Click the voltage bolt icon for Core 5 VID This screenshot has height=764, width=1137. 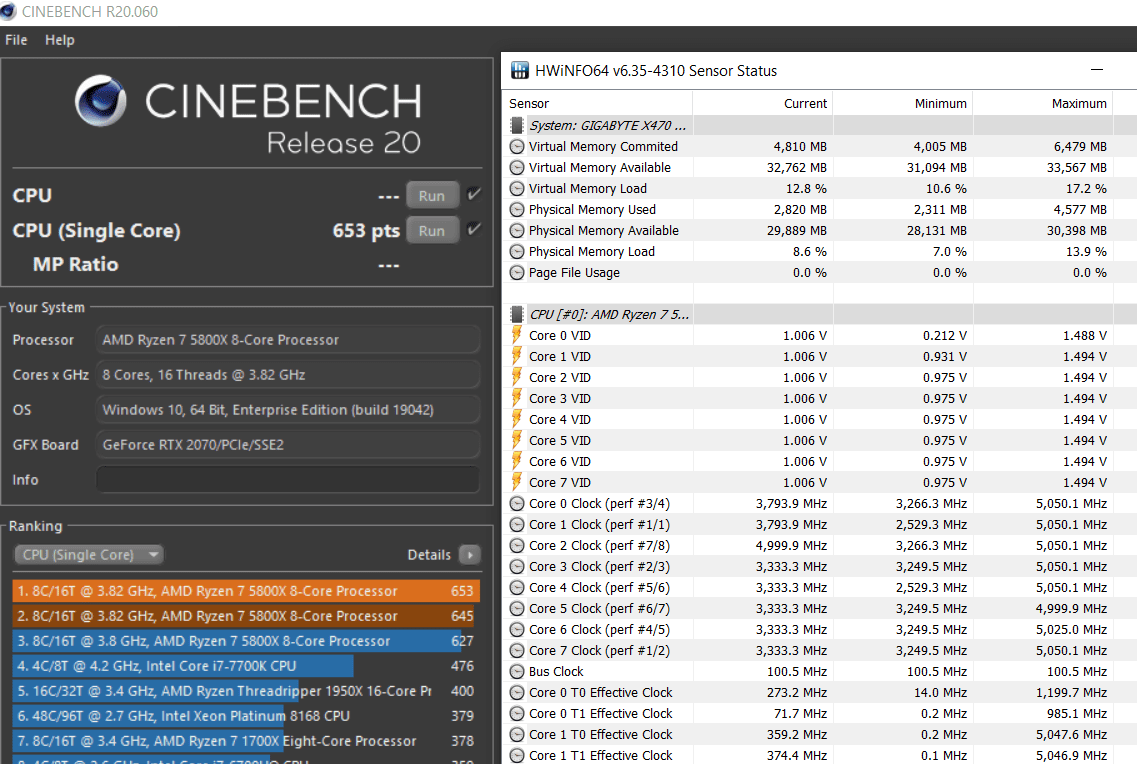pyautogui.click(x=517, y=440)
